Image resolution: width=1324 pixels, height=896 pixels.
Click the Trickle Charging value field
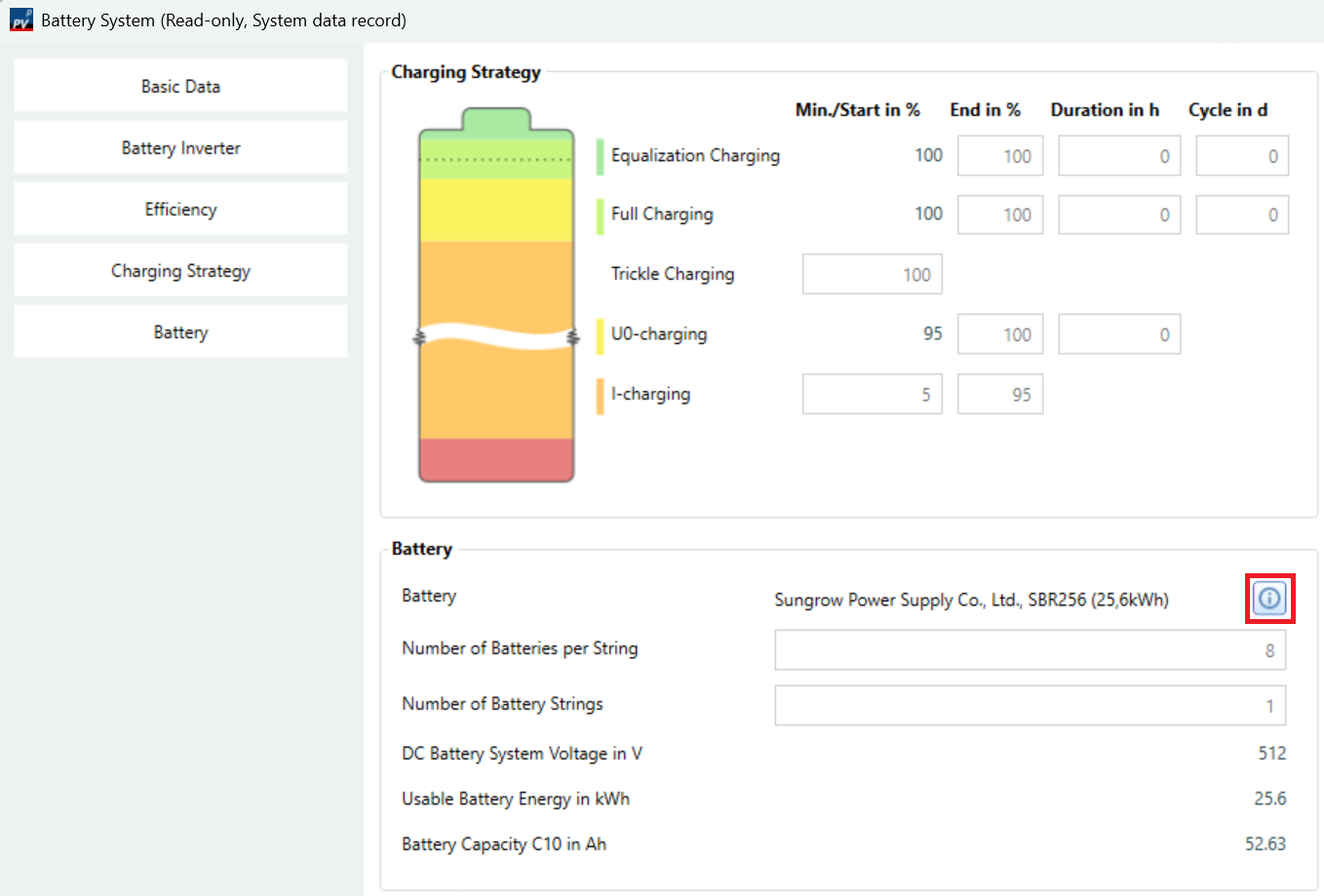point(872,275)
